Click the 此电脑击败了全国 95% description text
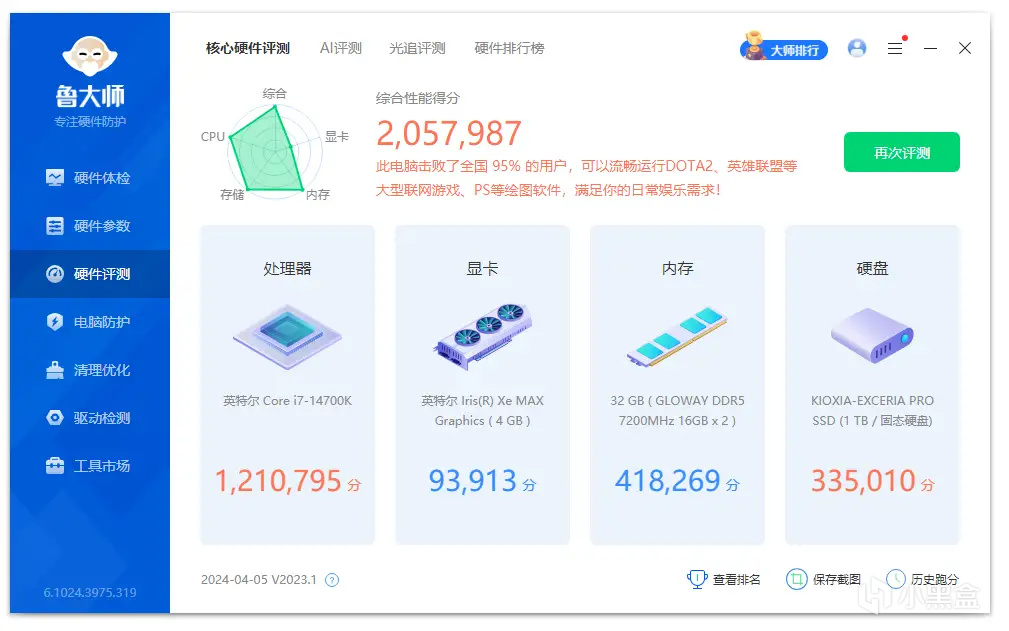1009x631 pixels. [586, 178]
